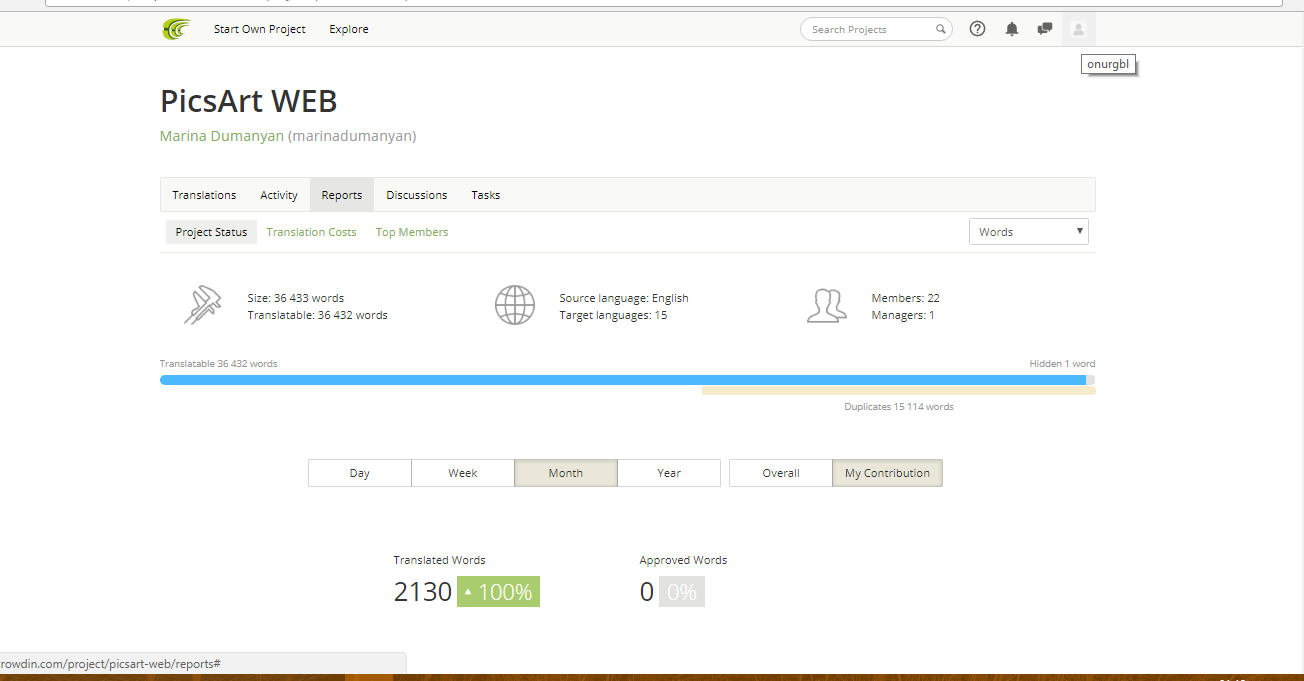Click the beige duplicates progress bar

899,391
